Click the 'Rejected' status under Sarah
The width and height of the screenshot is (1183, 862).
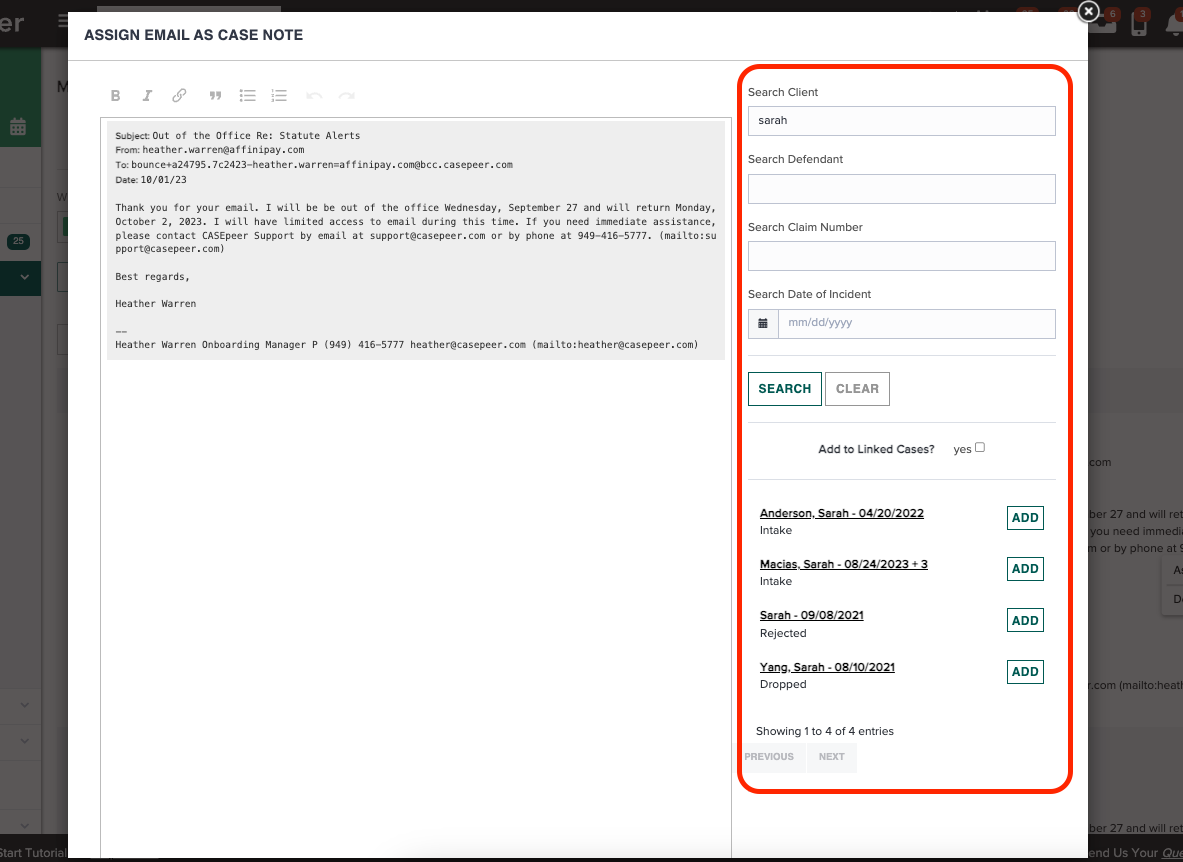point(783,633)
